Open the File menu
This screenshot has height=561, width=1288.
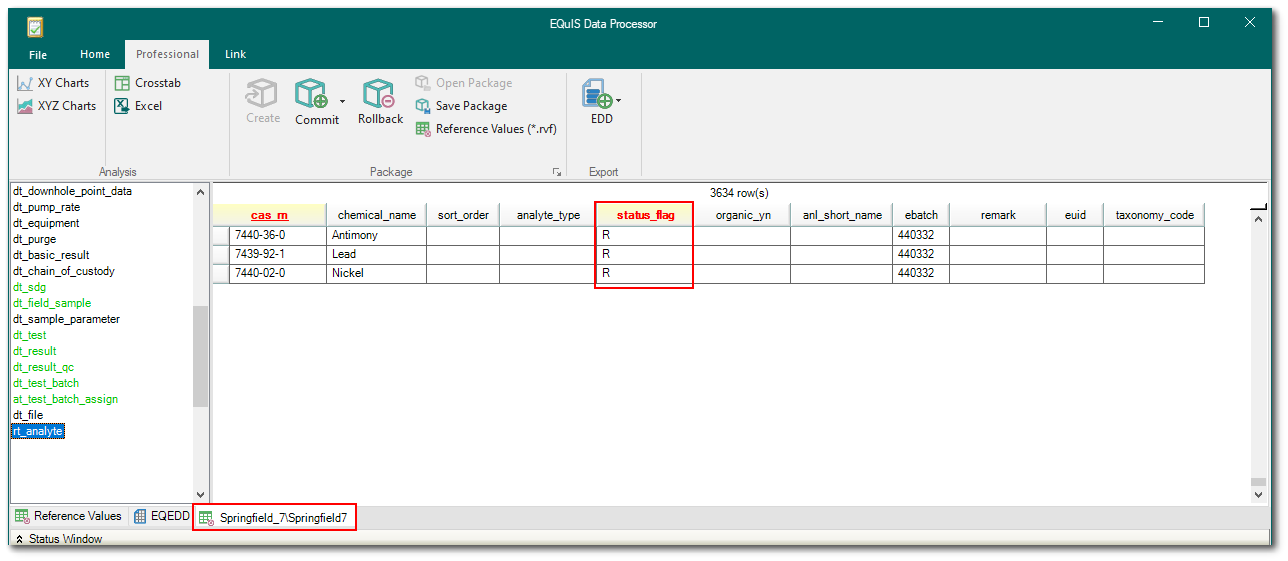click(38, 54)
